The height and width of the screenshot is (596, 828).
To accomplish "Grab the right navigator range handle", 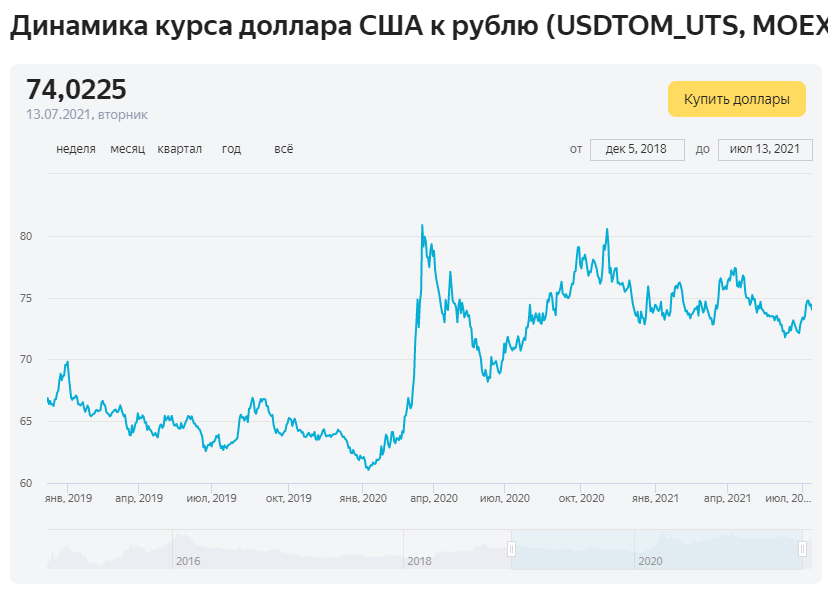I will (802, 549).
